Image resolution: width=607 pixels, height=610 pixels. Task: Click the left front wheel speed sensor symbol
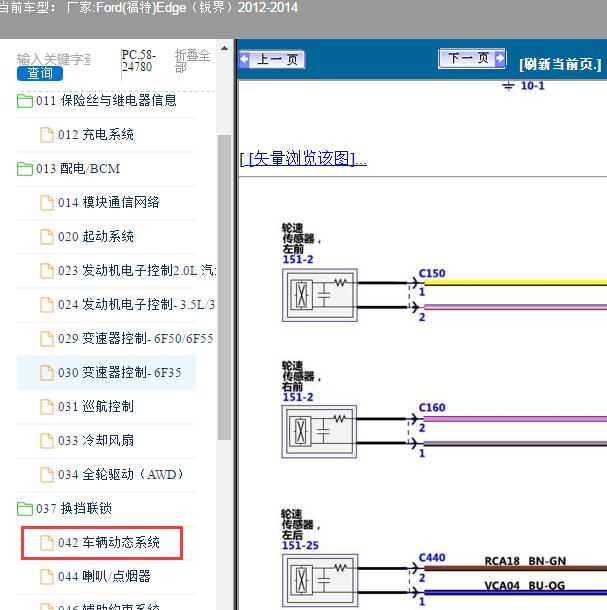(320, 295)
